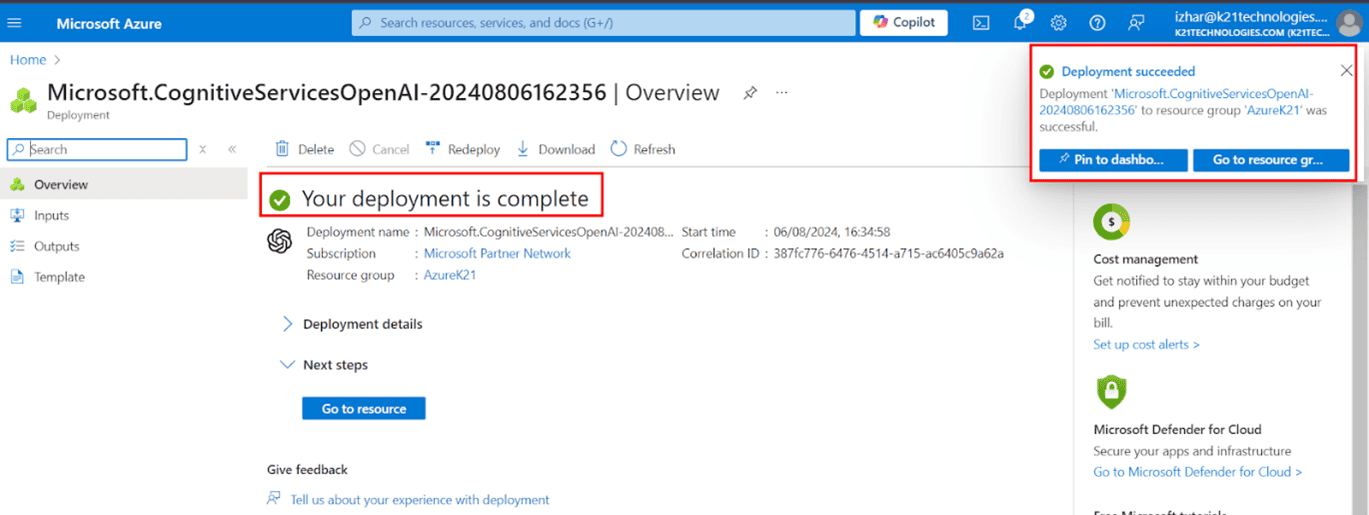1369x515 pixels.
Task: Focus the top resource search box
Action: (604, 23)
